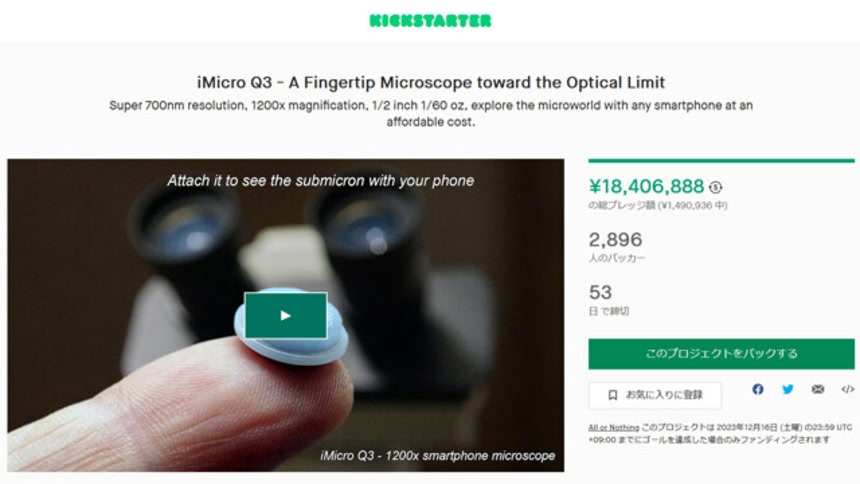
Task: Open the embed code icon
Action: click(847, 389)
